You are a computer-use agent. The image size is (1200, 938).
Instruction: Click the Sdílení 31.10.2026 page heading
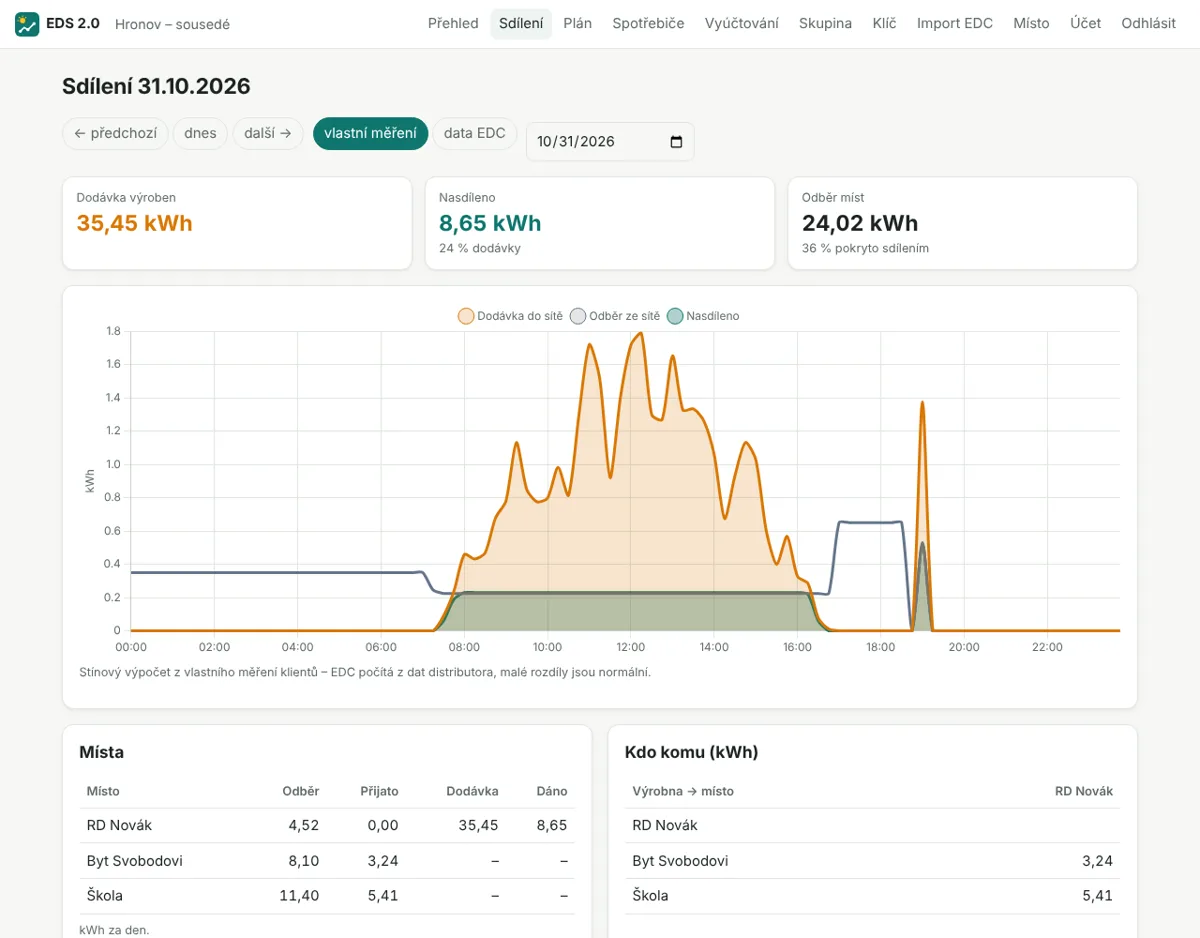pyautogui.click(x=156, y=86)
